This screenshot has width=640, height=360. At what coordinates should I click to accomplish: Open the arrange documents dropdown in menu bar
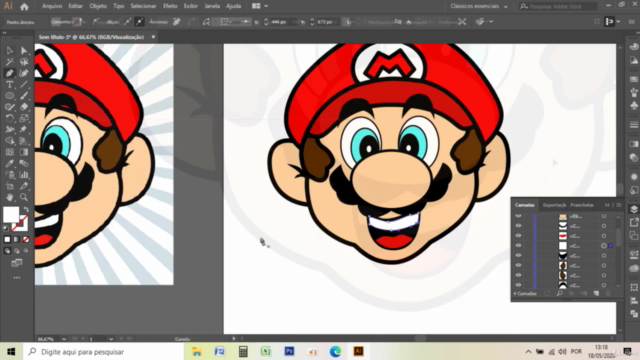[x=260, y=6]
